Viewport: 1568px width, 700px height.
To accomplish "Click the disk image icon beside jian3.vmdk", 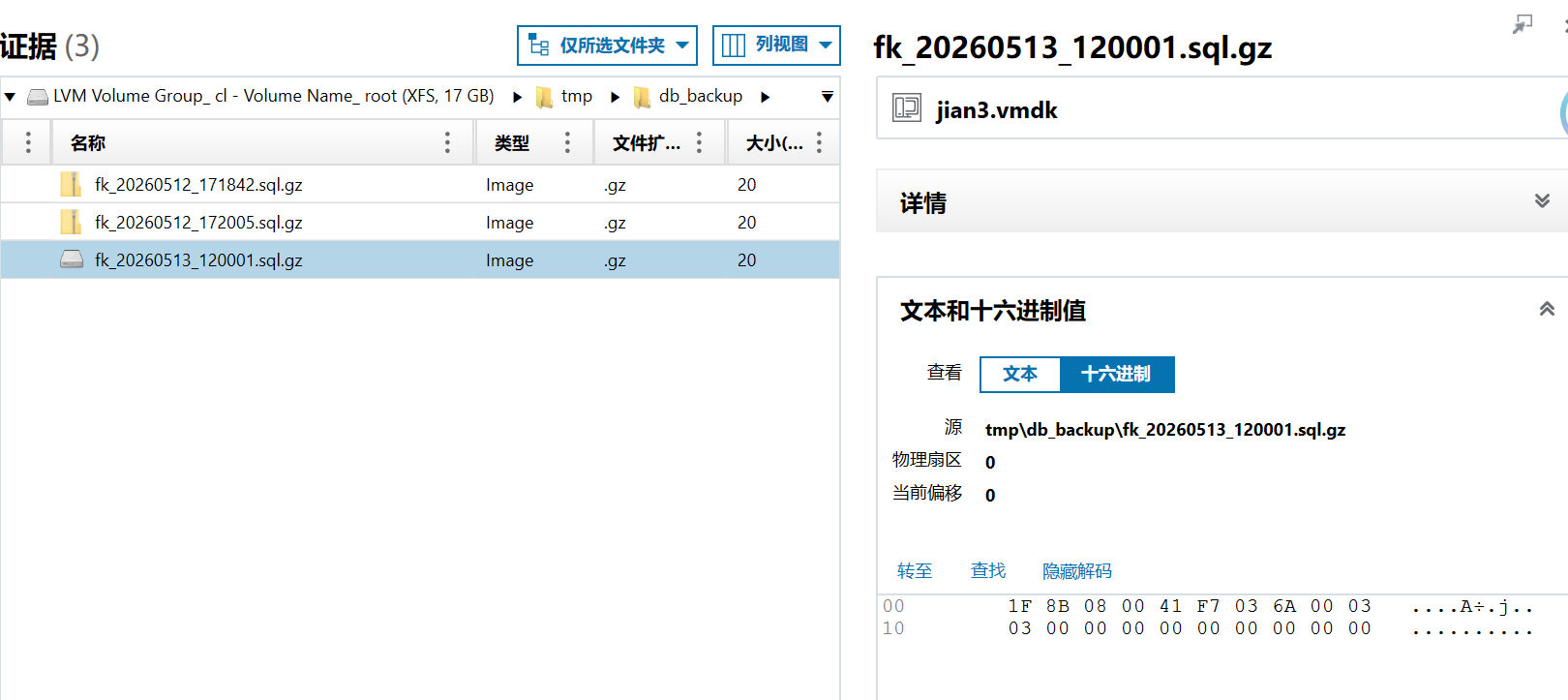I will (907, 107).
